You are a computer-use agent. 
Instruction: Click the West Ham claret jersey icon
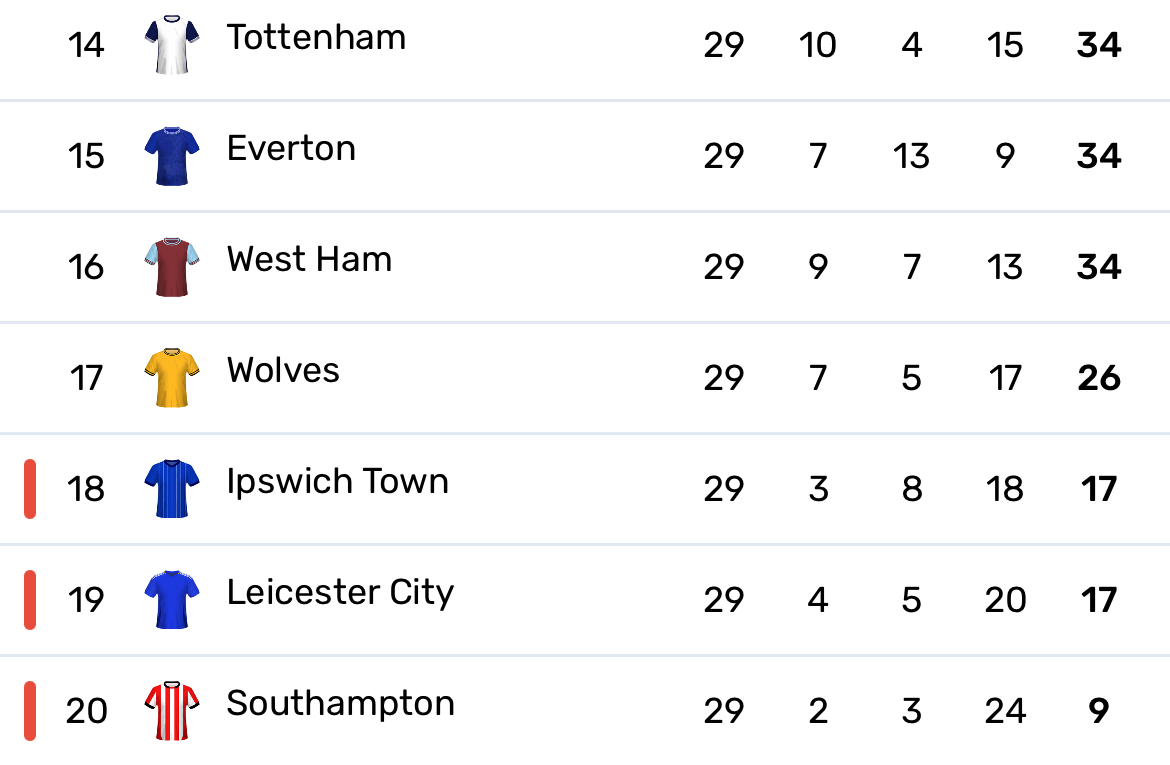tap(172, 267)
